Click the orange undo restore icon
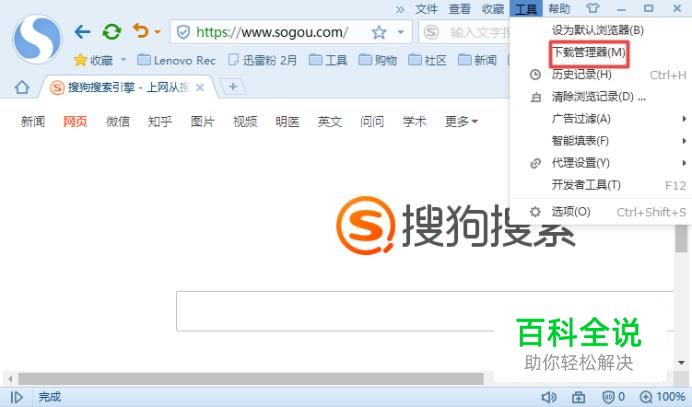692x407 pixels. pyautogui.click(x=140, y=31)
